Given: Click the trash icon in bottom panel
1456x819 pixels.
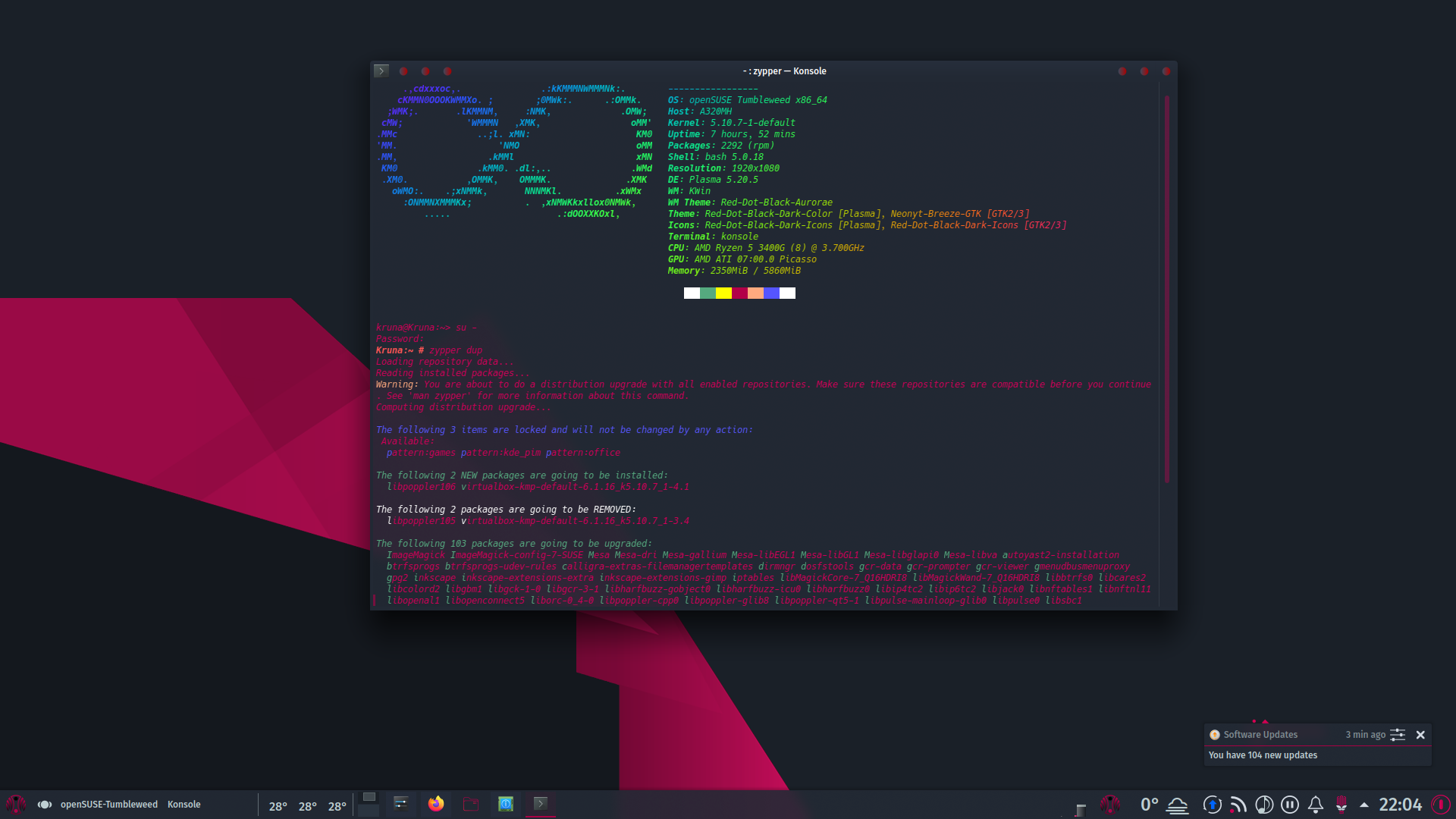Looking at the screenshot, I should 1081,810.
